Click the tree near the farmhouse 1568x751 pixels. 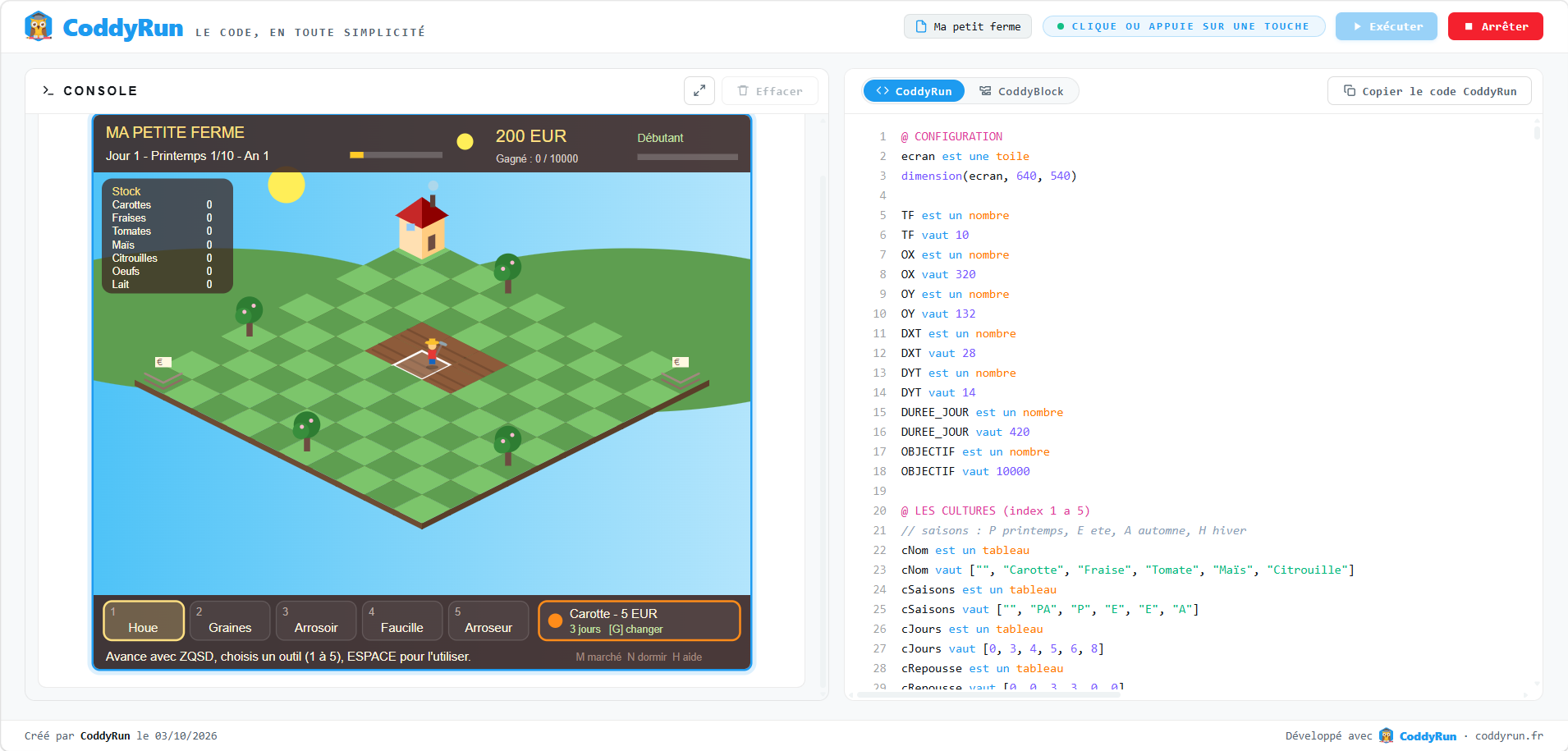tap(507, 272)
